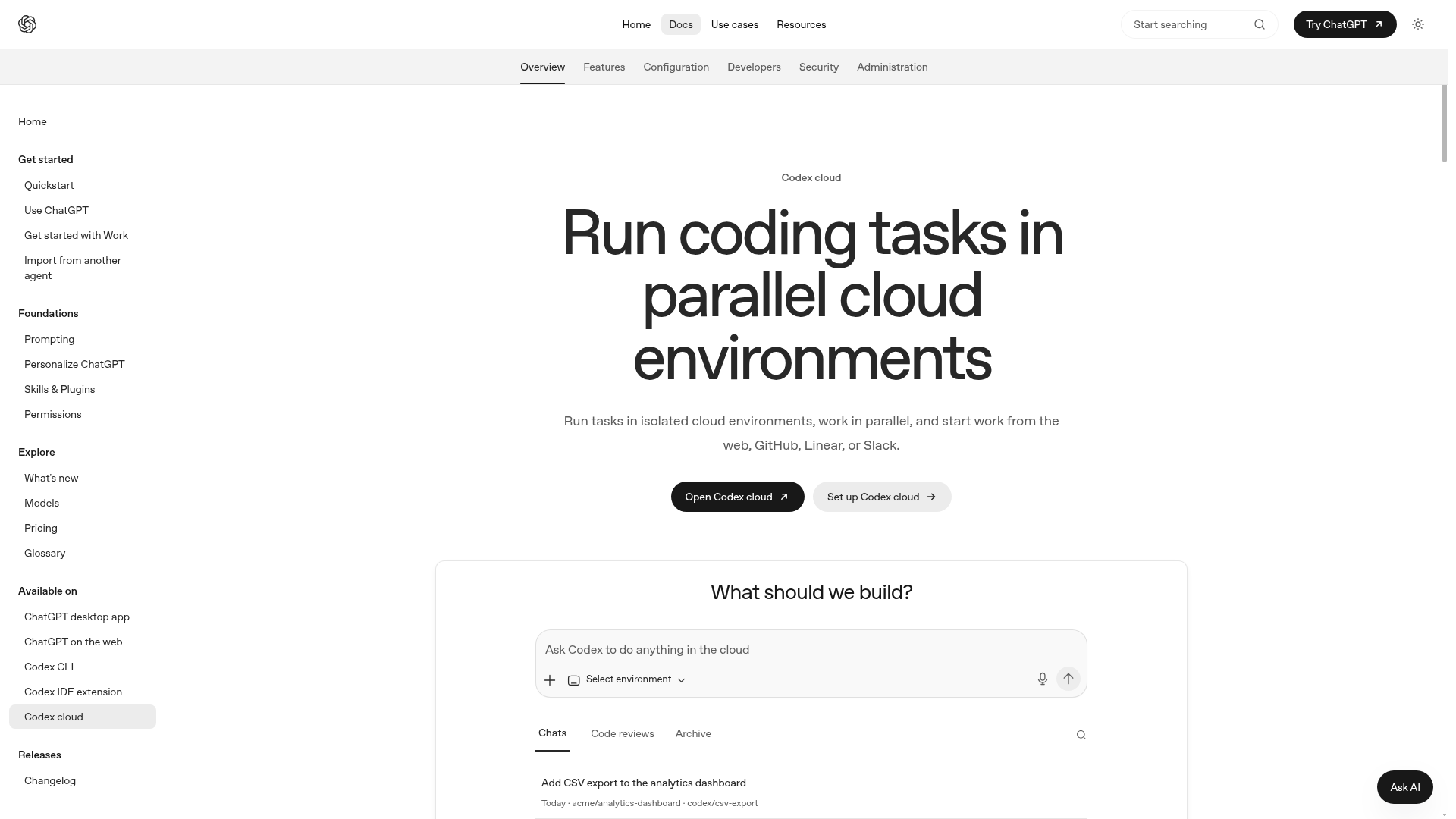Open the Glossary sidebar link
The image size is (1456, 819).
pyautogui.click(x=45, y=553)
